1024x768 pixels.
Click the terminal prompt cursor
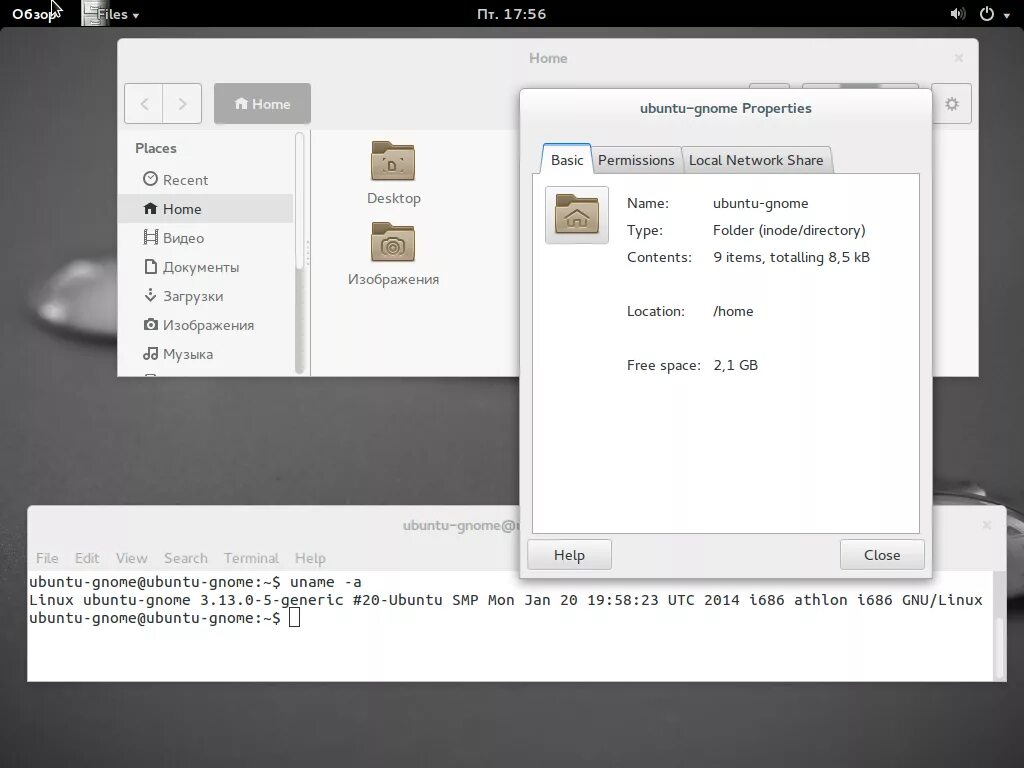295,617
